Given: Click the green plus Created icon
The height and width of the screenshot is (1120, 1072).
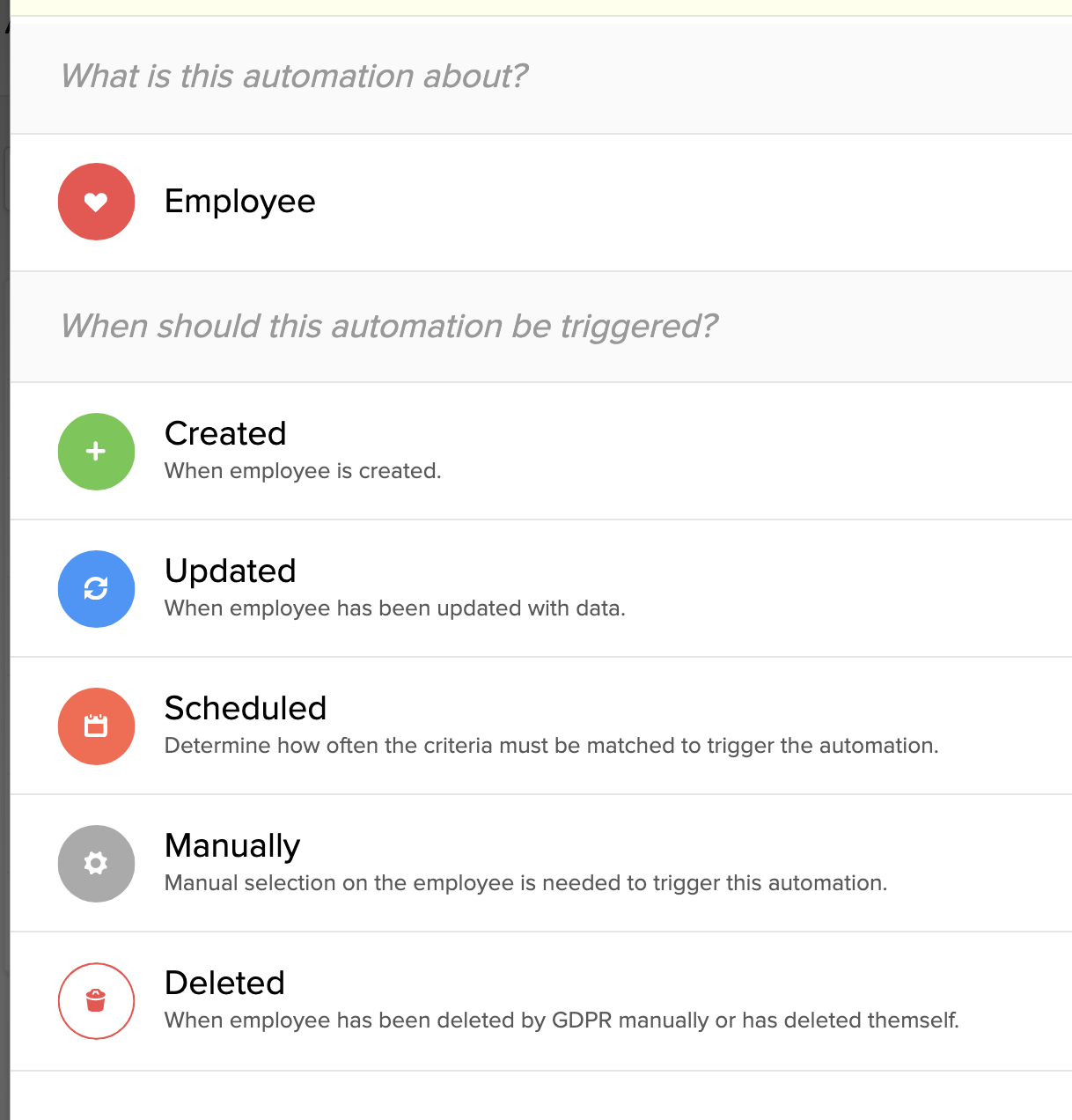Looking at the screenshot, I should point(96,452).
